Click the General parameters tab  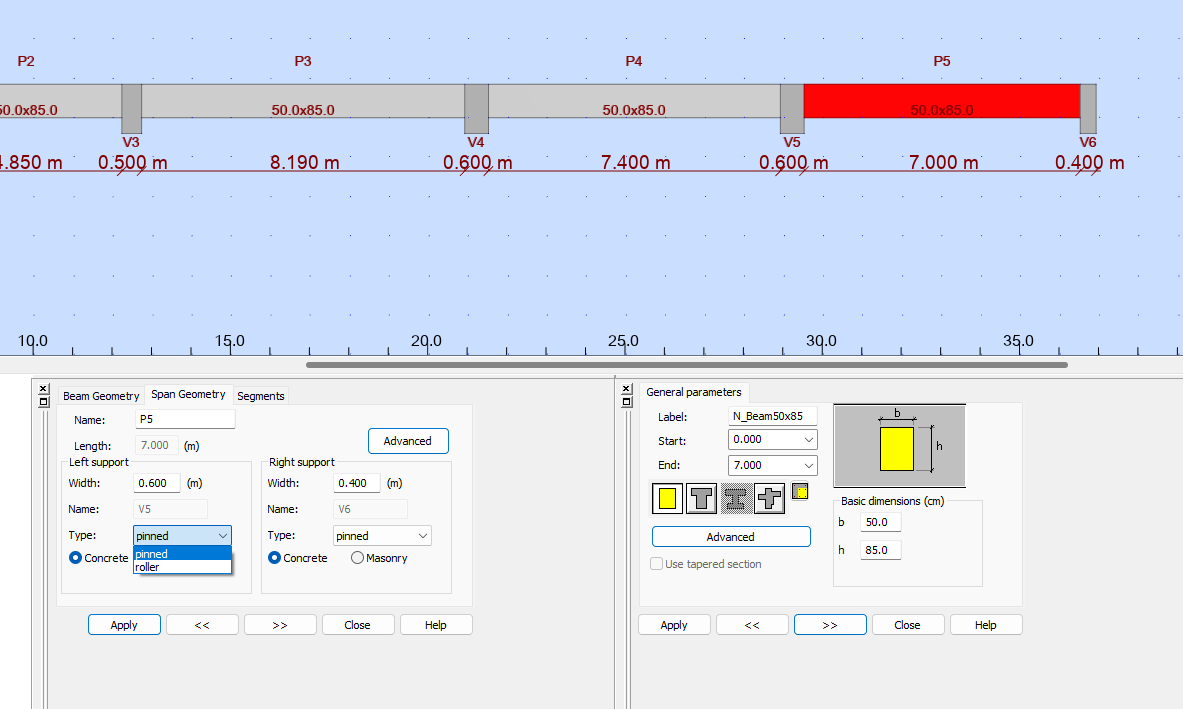(694, 392)
